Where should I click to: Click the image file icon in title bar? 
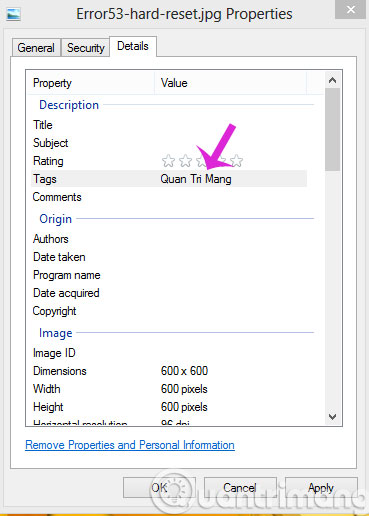(14, 14)
